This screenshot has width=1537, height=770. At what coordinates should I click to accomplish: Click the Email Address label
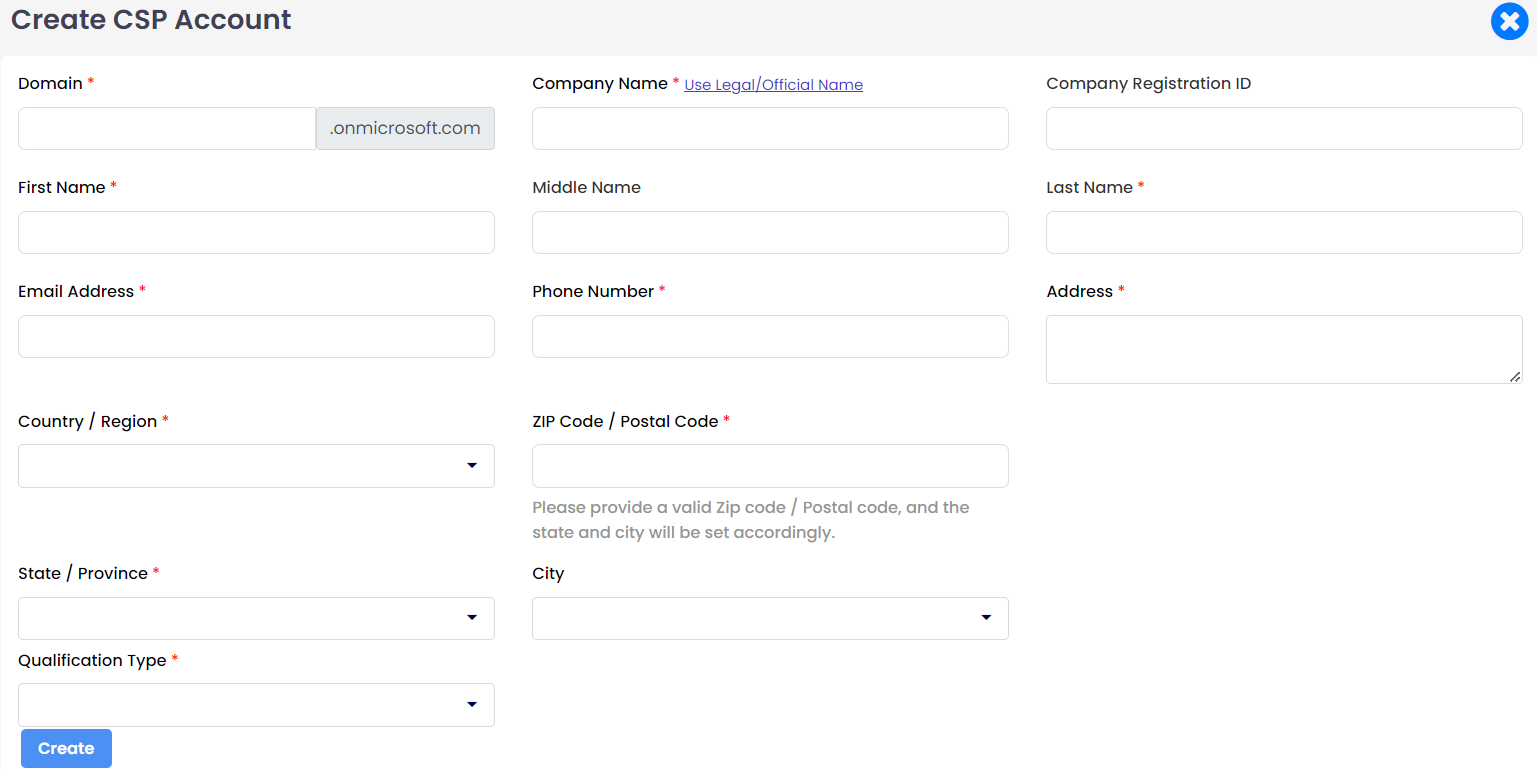tap(76, 292)
